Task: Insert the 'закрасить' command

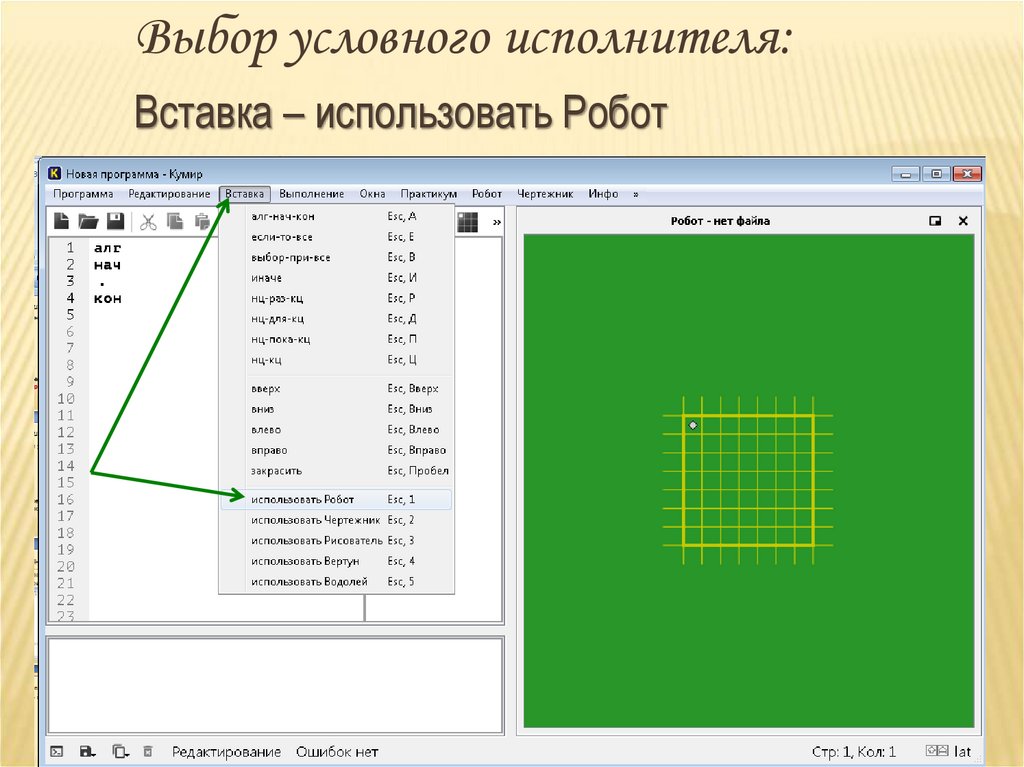Action: (336, 470)
